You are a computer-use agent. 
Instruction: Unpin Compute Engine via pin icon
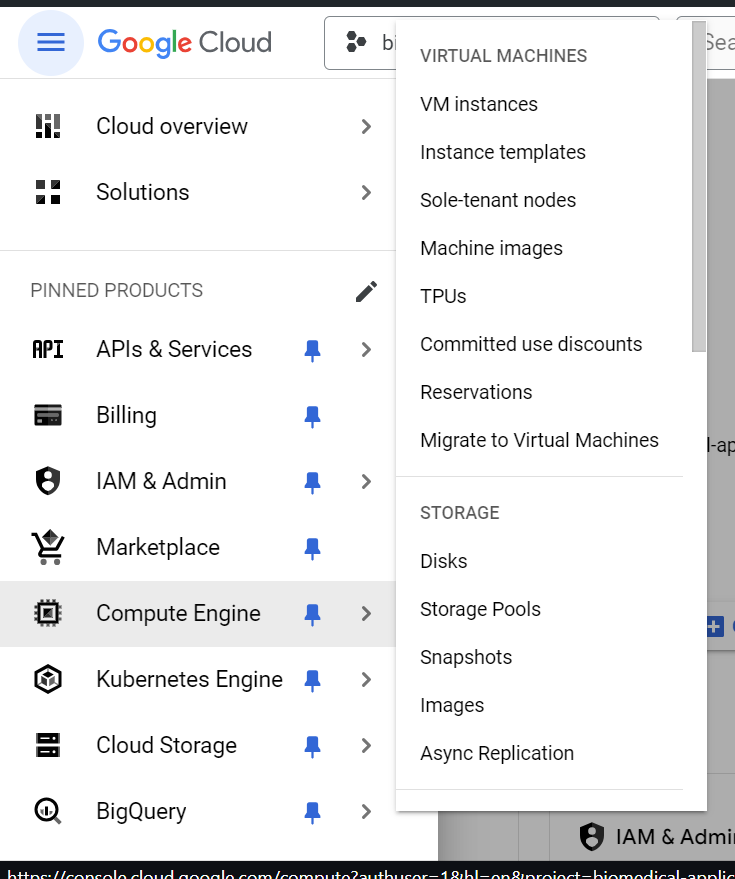(x=312, y=615)
